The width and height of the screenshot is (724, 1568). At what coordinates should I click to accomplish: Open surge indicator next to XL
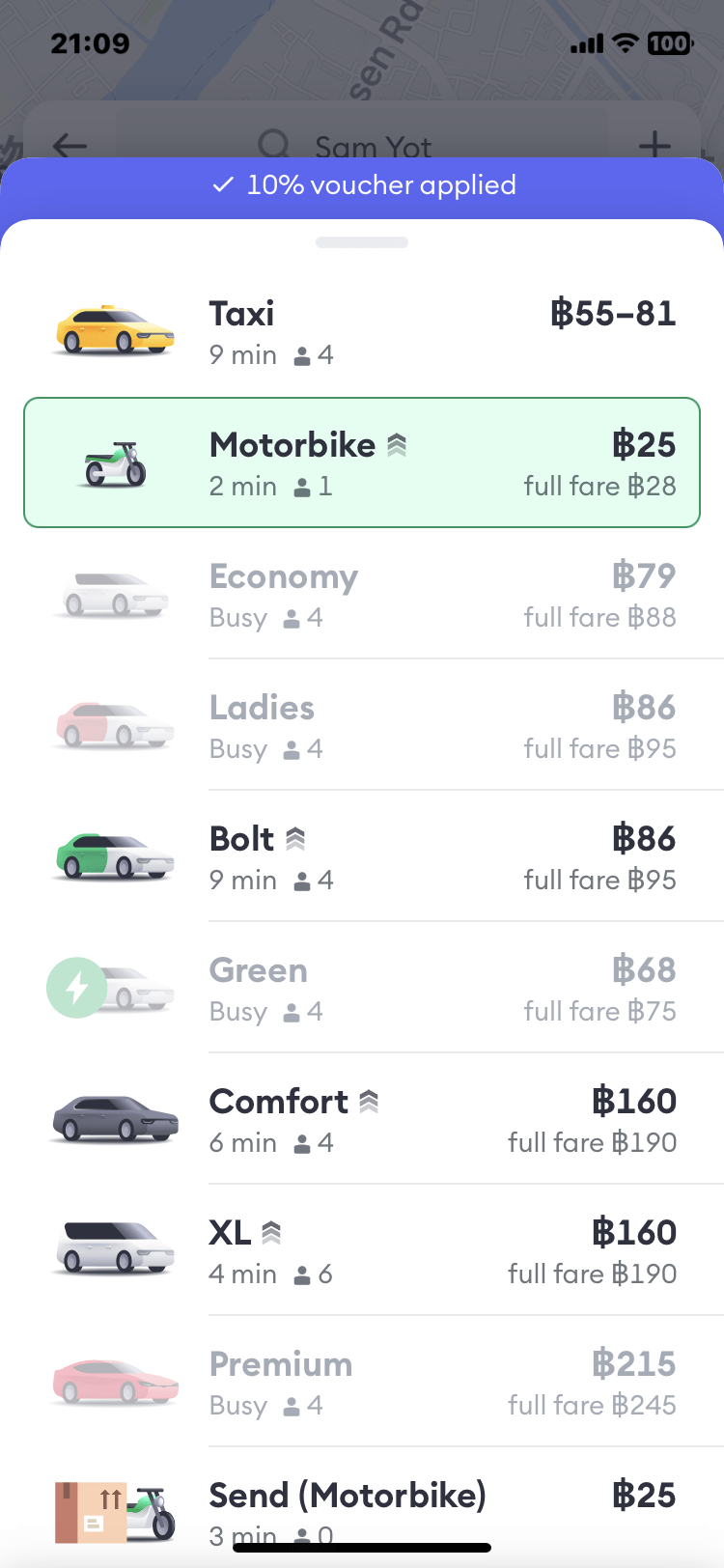[272, 1233]
